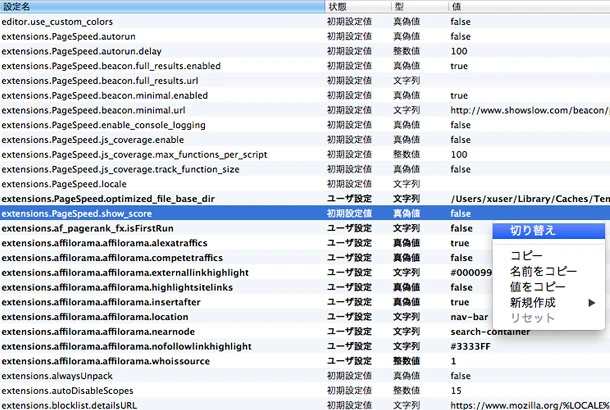The height and width of the screenshot is (410, 610).
Task: Select affilorama.nofollowlinkhighlight preference row
Action: pyautogui.click(x=305, y=347)
